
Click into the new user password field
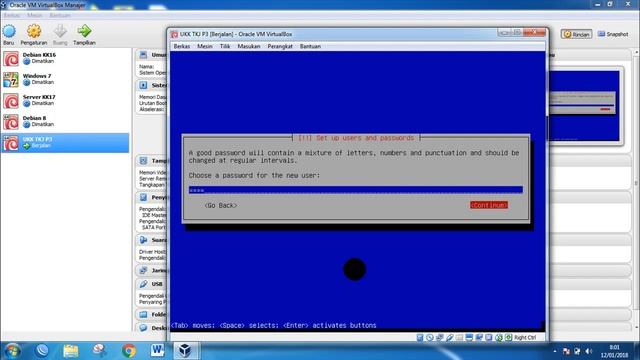point(356,190)
